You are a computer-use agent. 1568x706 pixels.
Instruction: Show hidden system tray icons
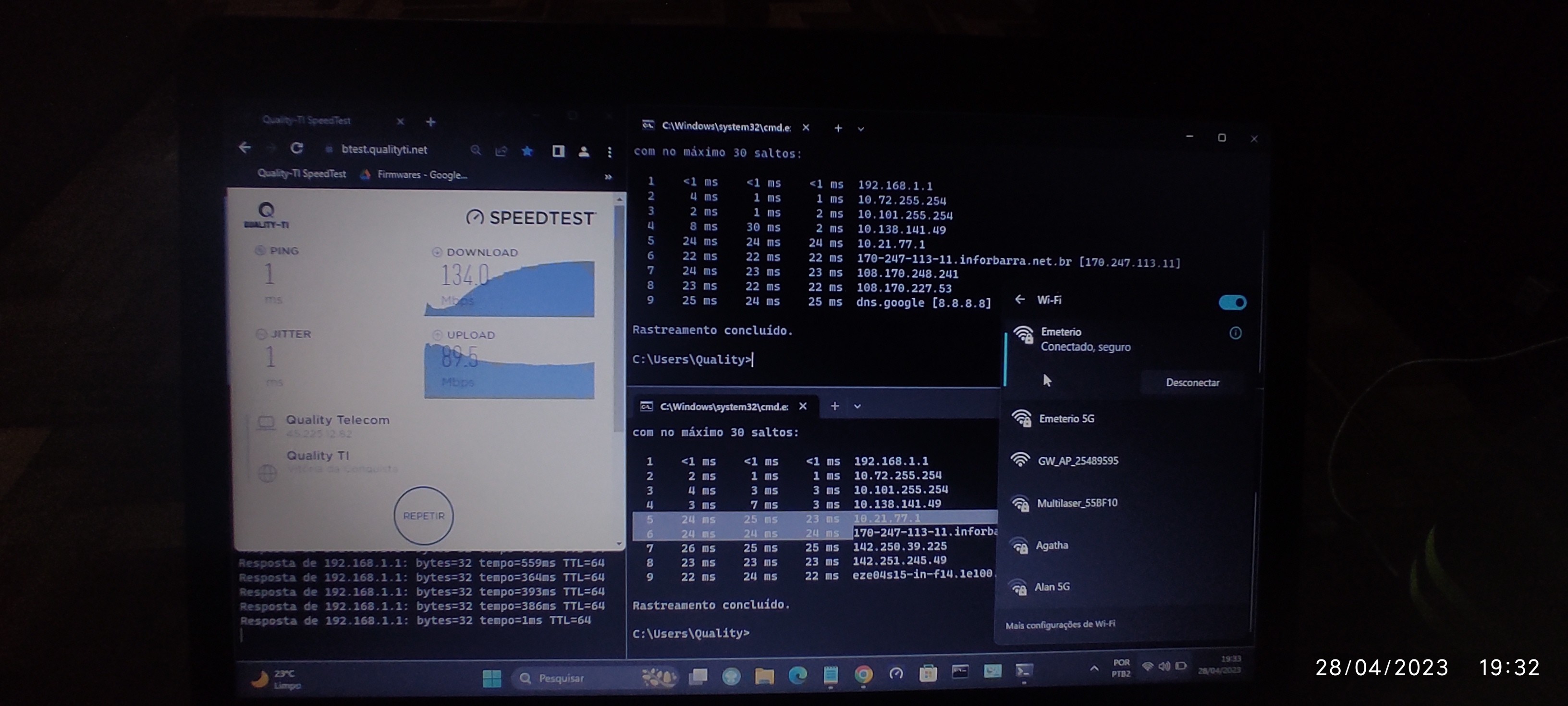tap(1094, 668)
